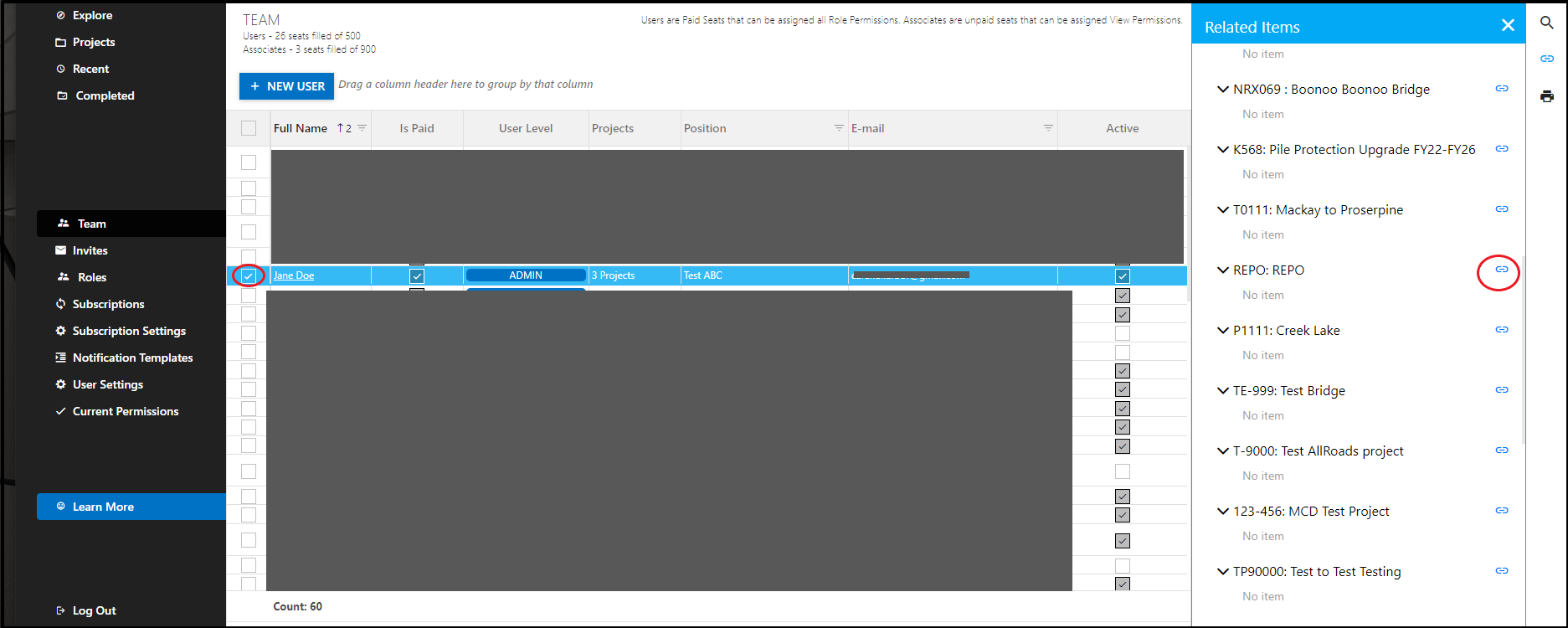Image resolution: width=1568 pixels, height=628 pixels.
Task: Click link icon for TE-999 Test Bridge
Action: (1502, 390)
